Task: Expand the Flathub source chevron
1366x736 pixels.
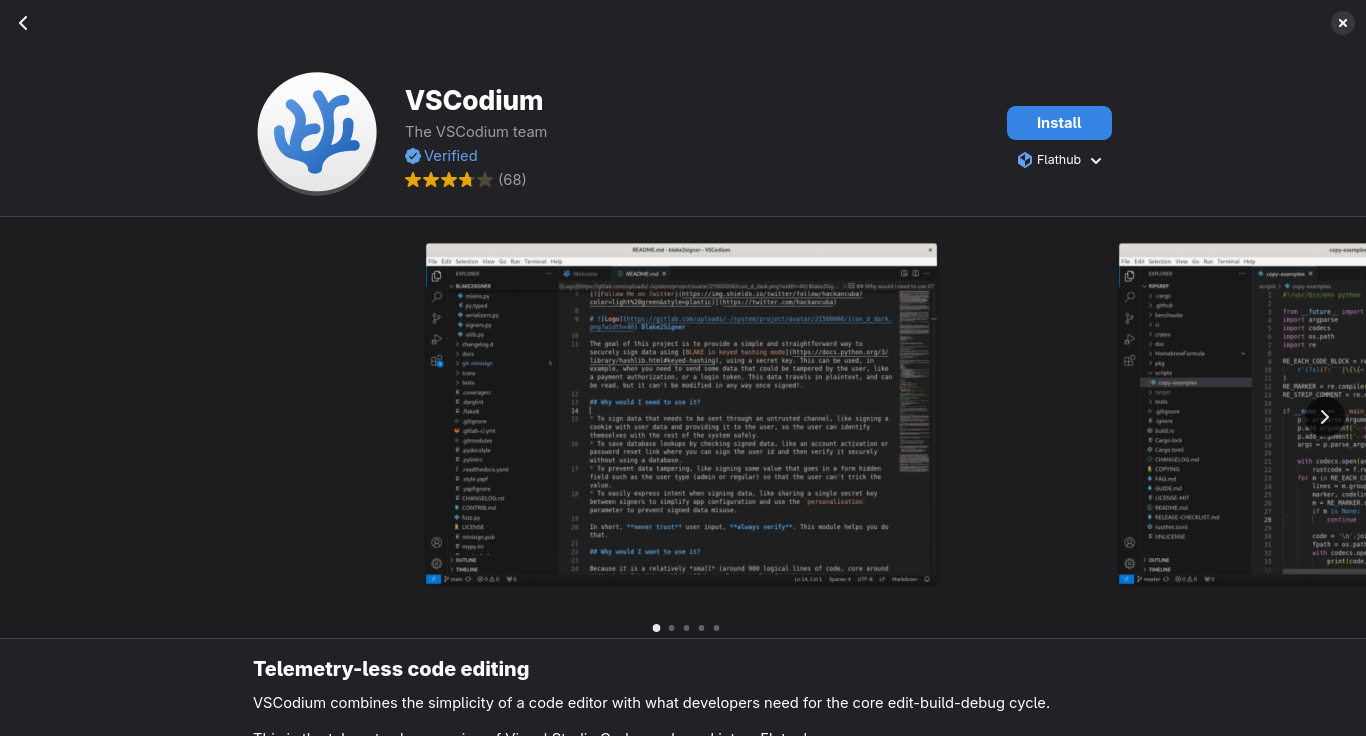Action: [1096, 161]
